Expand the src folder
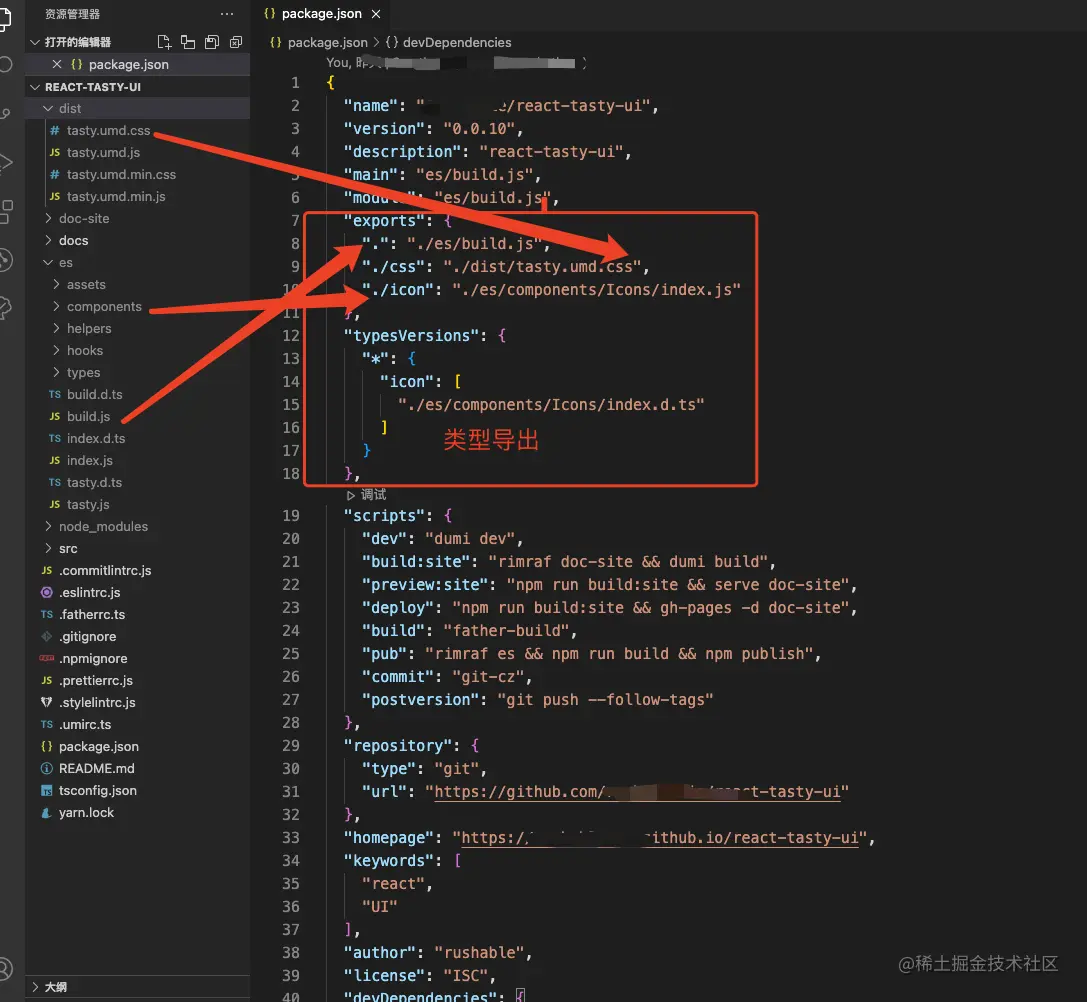This screenshot has width=1087, height=1002. (x=48, y=548)
